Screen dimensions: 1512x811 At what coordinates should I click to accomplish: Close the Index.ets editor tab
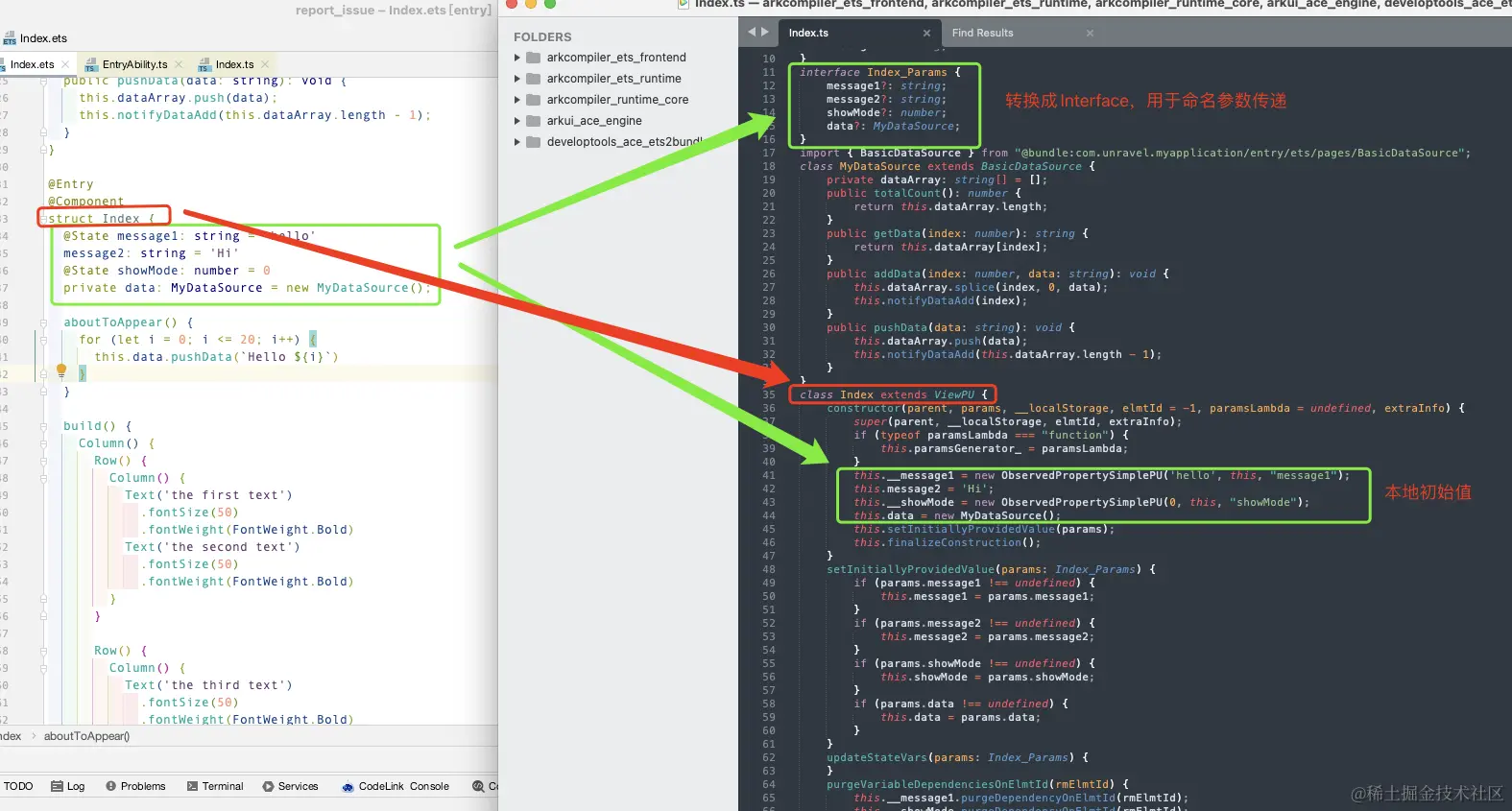[65, 64]
